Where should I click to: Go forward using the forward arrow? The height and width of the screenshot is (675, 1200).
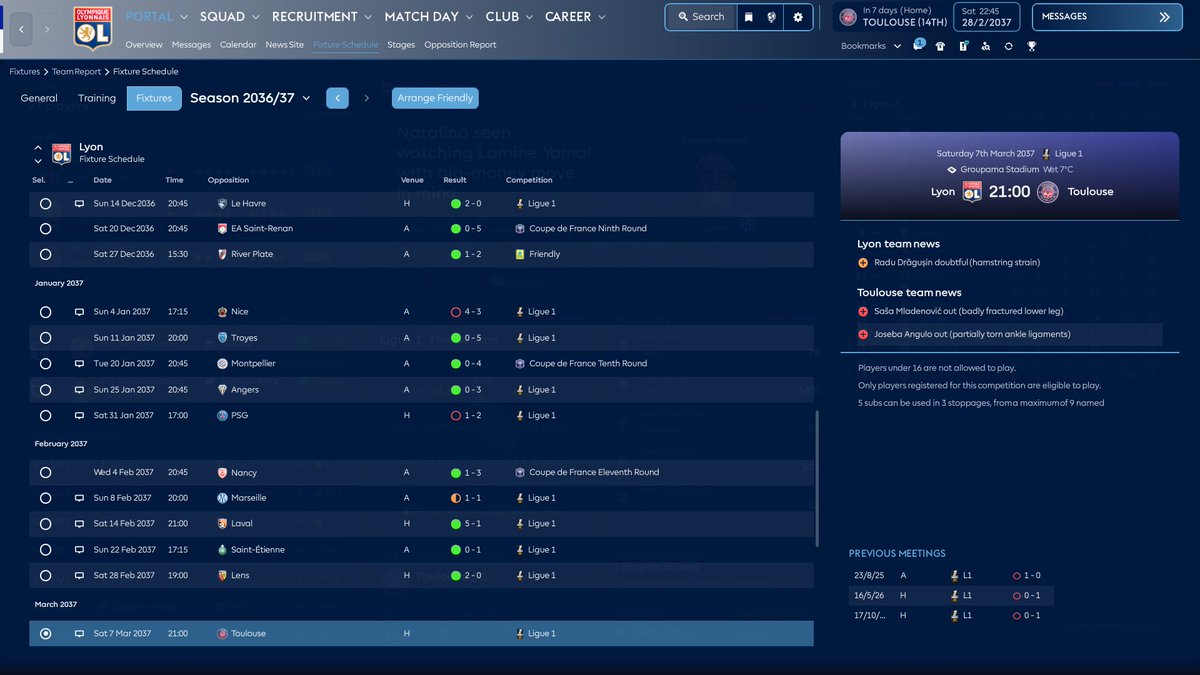pyautogui.click(x=47, y=30)
